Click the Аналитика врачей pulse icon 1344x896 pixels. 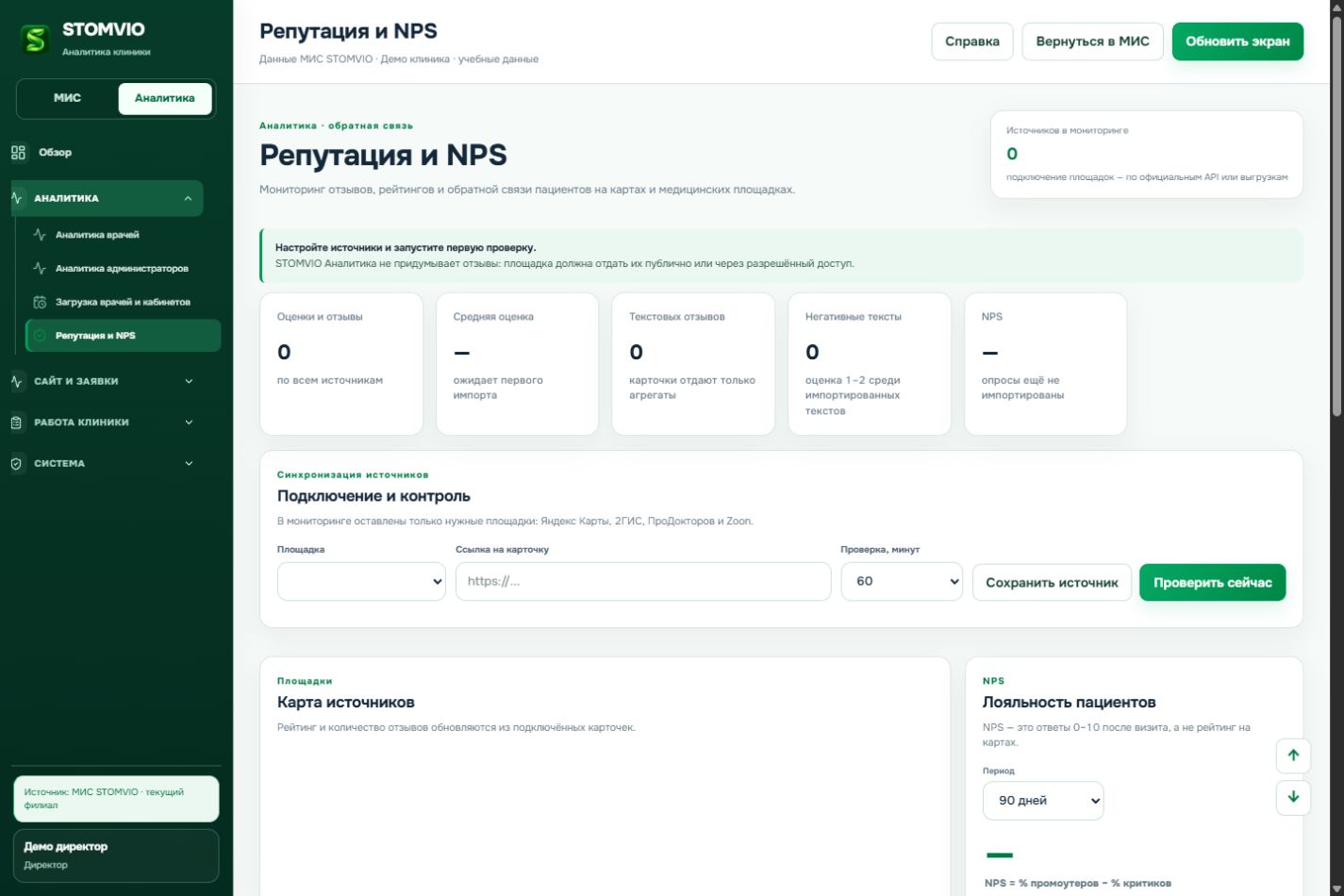point(40,235)
